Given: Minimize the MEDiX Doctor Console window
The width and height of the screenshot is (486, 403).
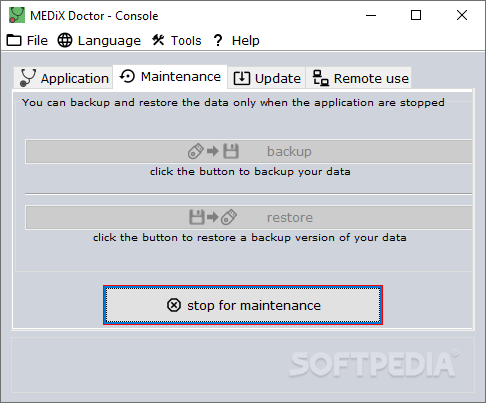Looking at the screenshot, I should (371, 15).
